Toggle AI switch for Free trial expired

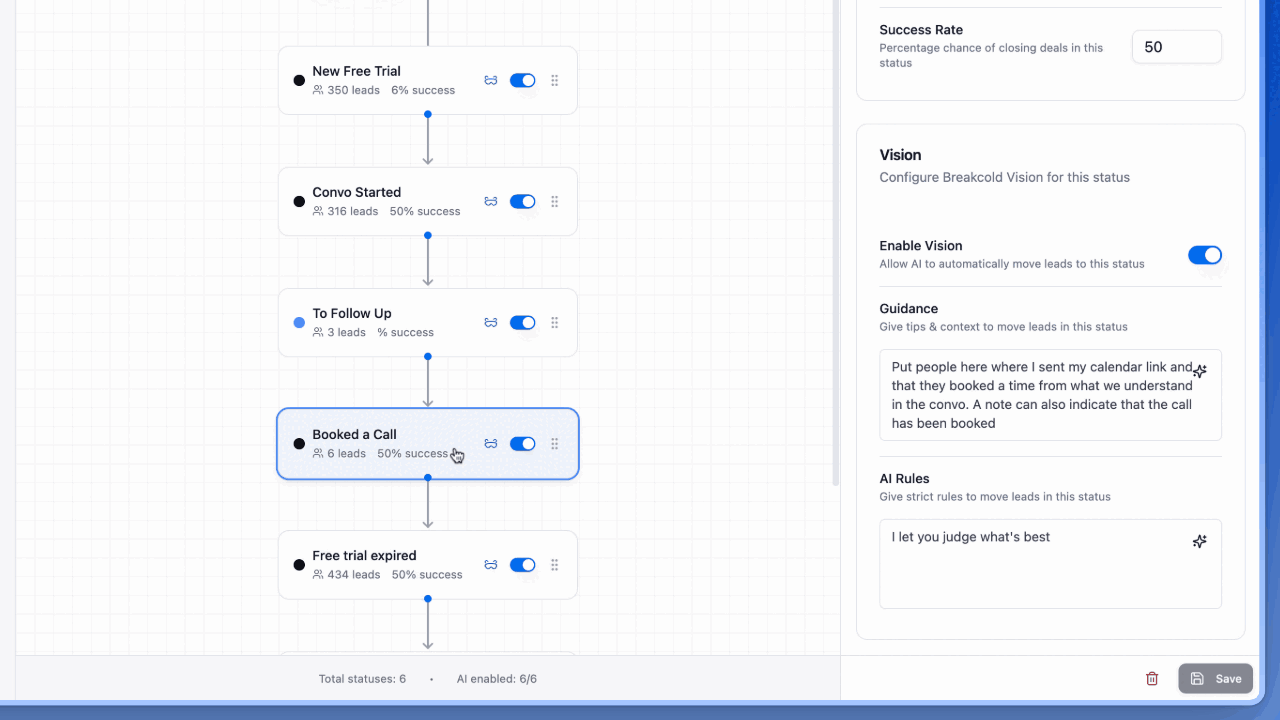tap(523, 565)
